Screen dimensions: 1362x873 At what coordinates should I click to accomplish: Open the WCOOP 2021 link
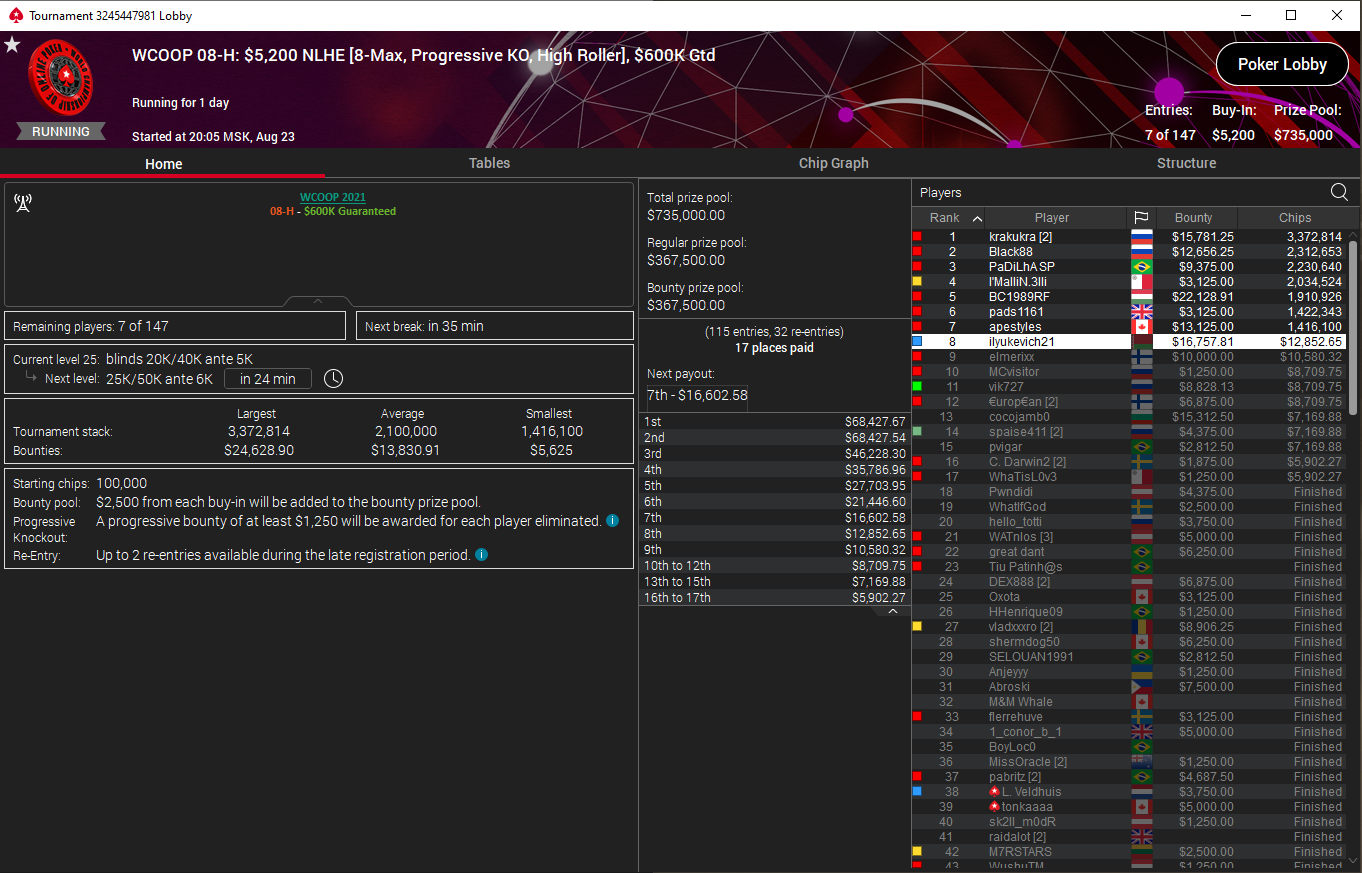coord(333,197)
